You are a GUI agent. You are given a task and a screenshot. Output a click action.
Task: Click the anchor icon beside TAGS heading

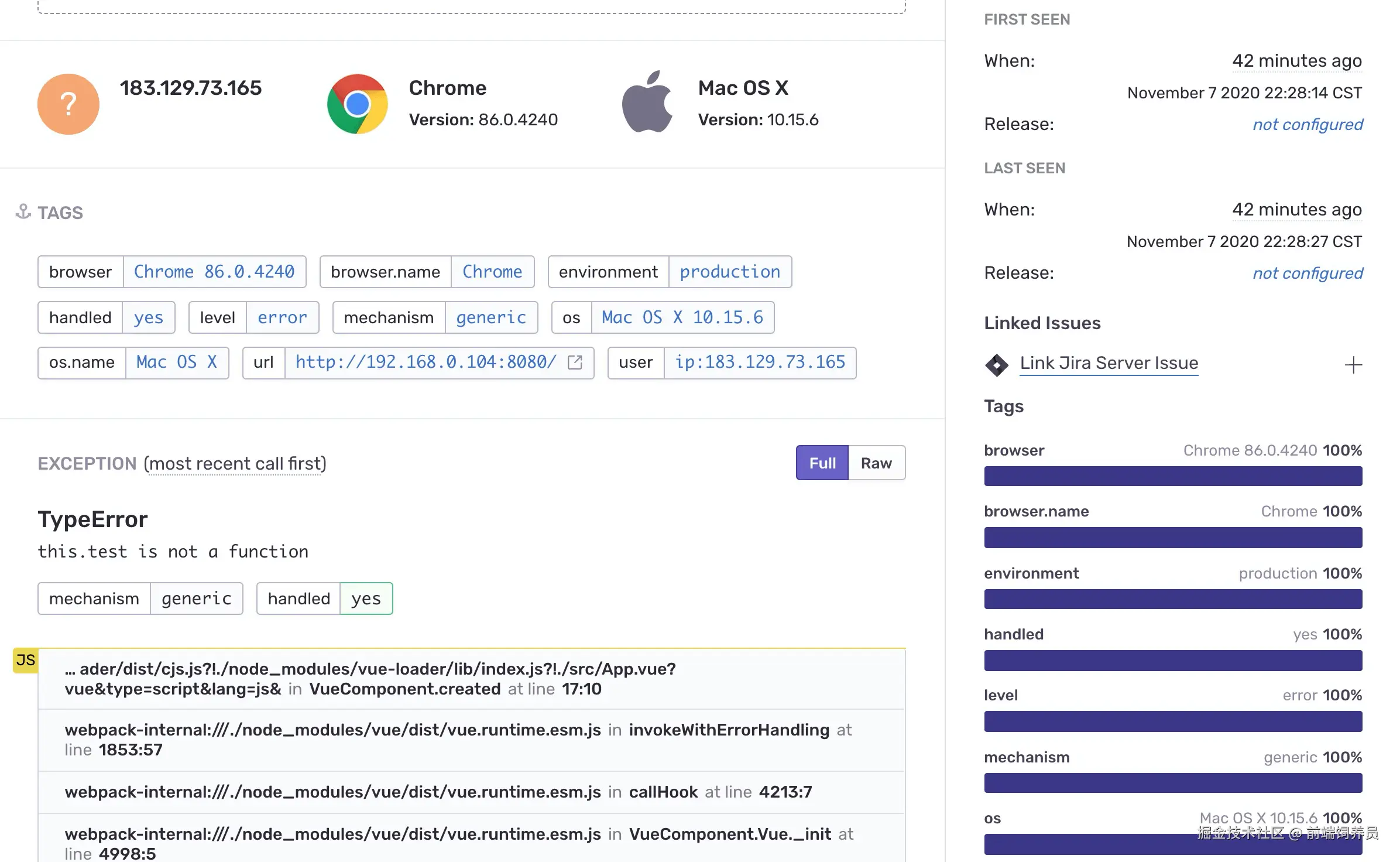tap(23, 211)
